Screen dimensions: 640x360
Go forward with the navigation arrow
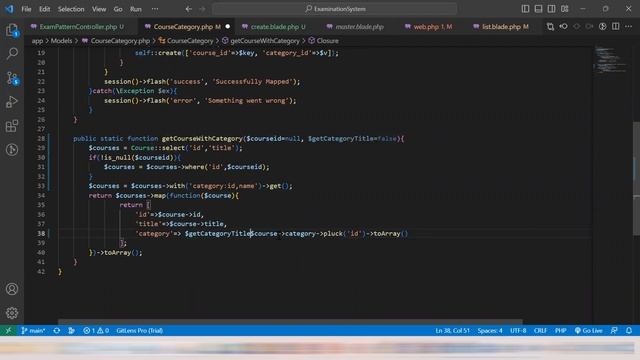[x=202, y=9]
